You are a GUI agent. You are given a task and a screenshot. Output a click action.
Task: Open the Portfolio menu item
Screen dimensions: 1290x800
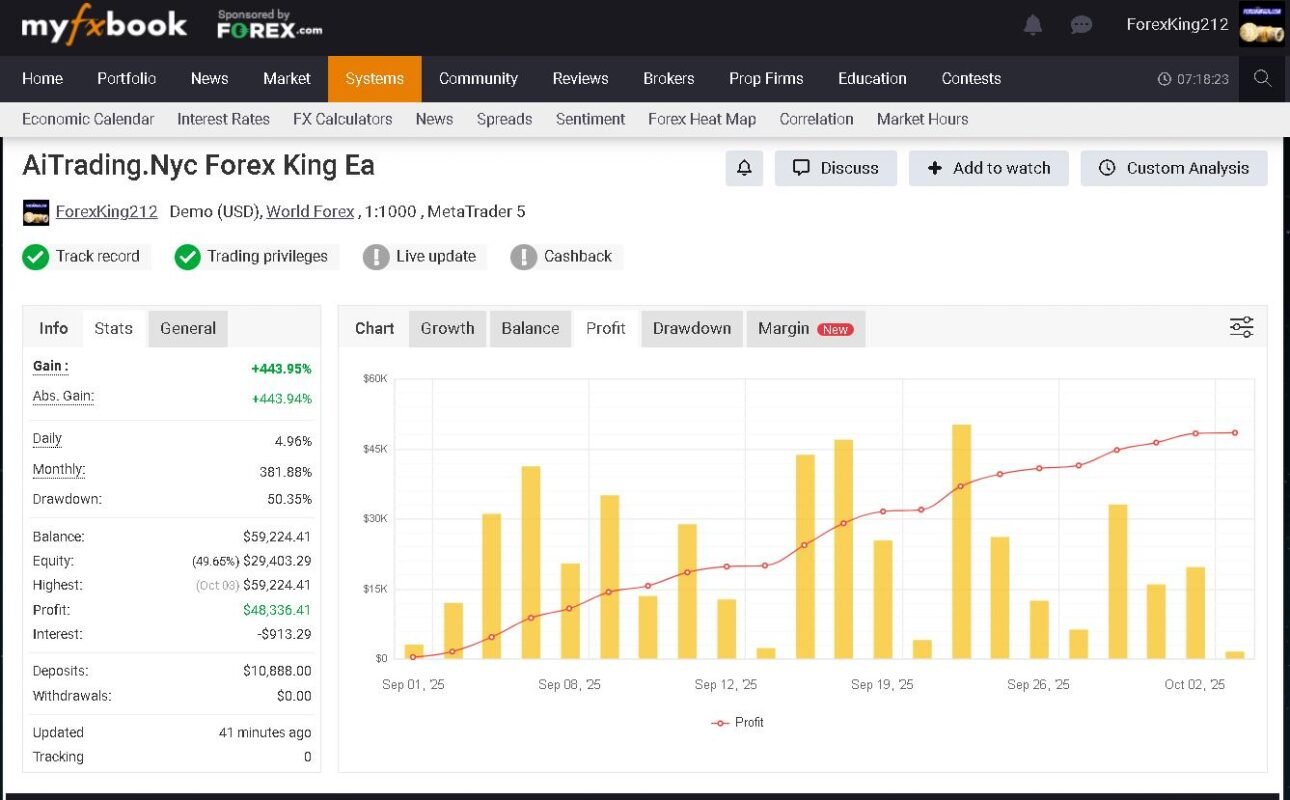126,79
